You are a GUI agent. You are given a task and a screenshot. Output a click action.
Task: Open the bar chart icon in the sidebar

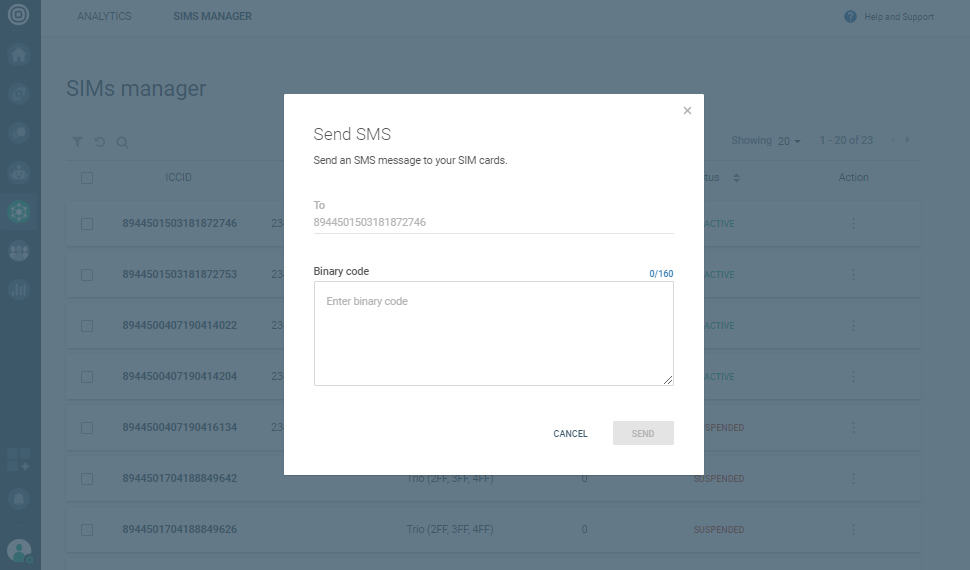coord(19,289)
